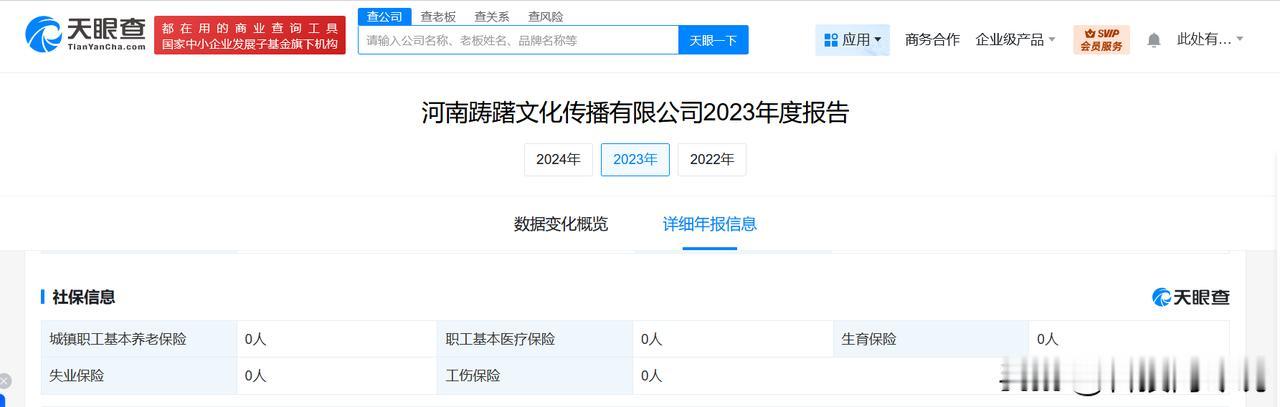Viewport: 1280px width, 407px height.
Task: Close the floating widget with the X
Action: [x=5, y=381]
